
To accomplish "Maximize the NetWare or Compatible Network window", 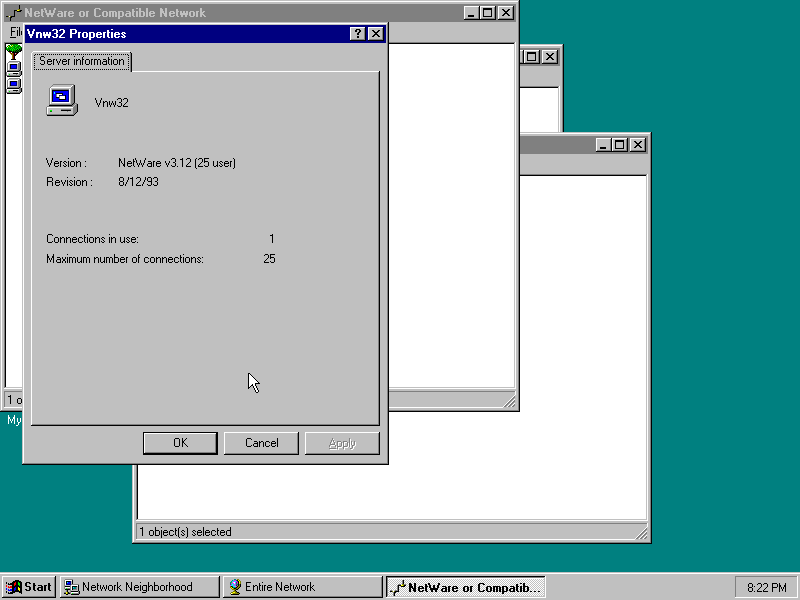I will pos(488,13).
